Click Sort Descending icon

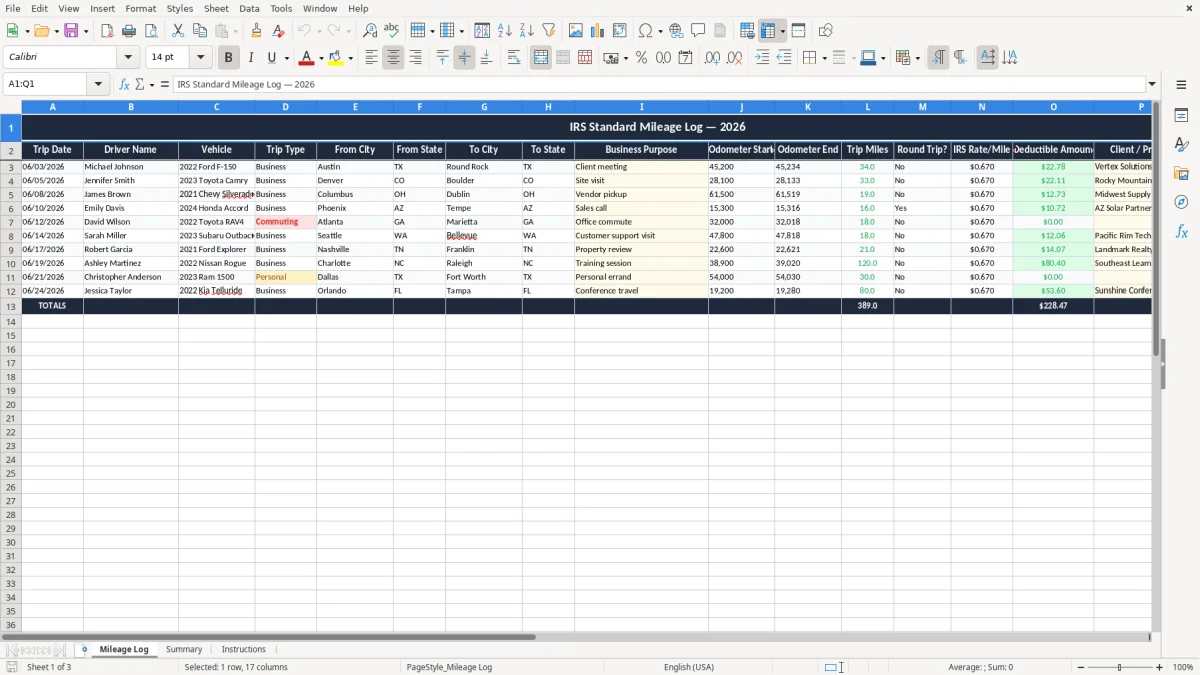(x=527, y=31)
